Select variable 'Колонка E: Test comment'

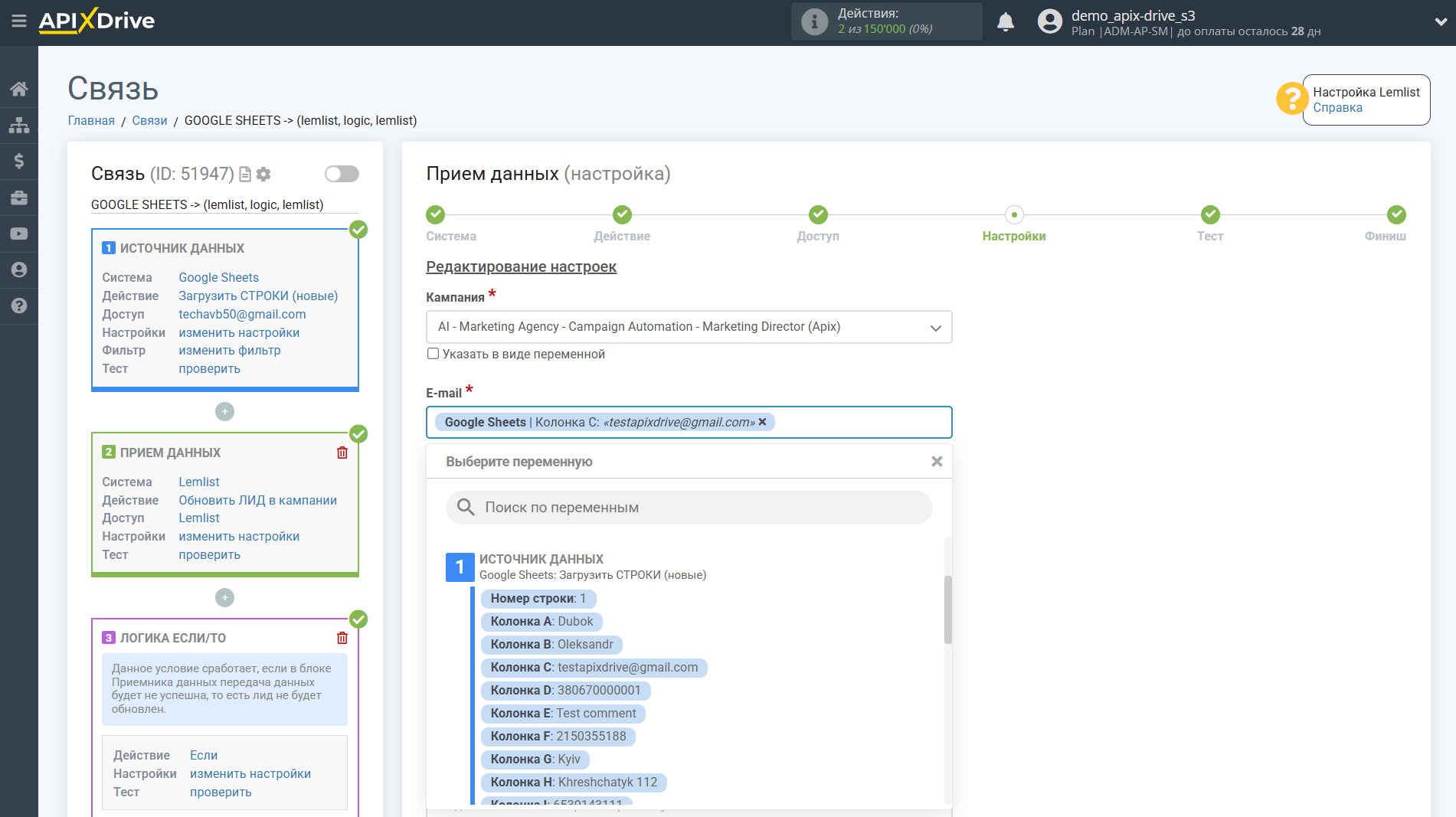(x=563, y=714)
